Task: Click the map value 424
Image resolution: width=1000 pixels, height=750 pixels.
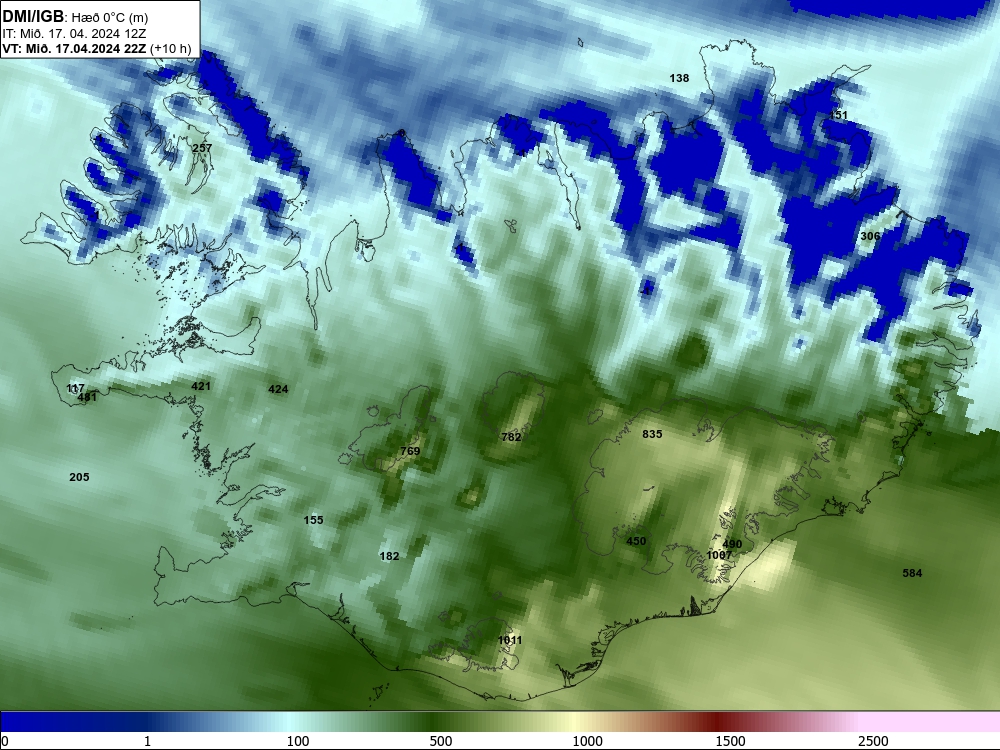Action: click(x=278, y=388)
